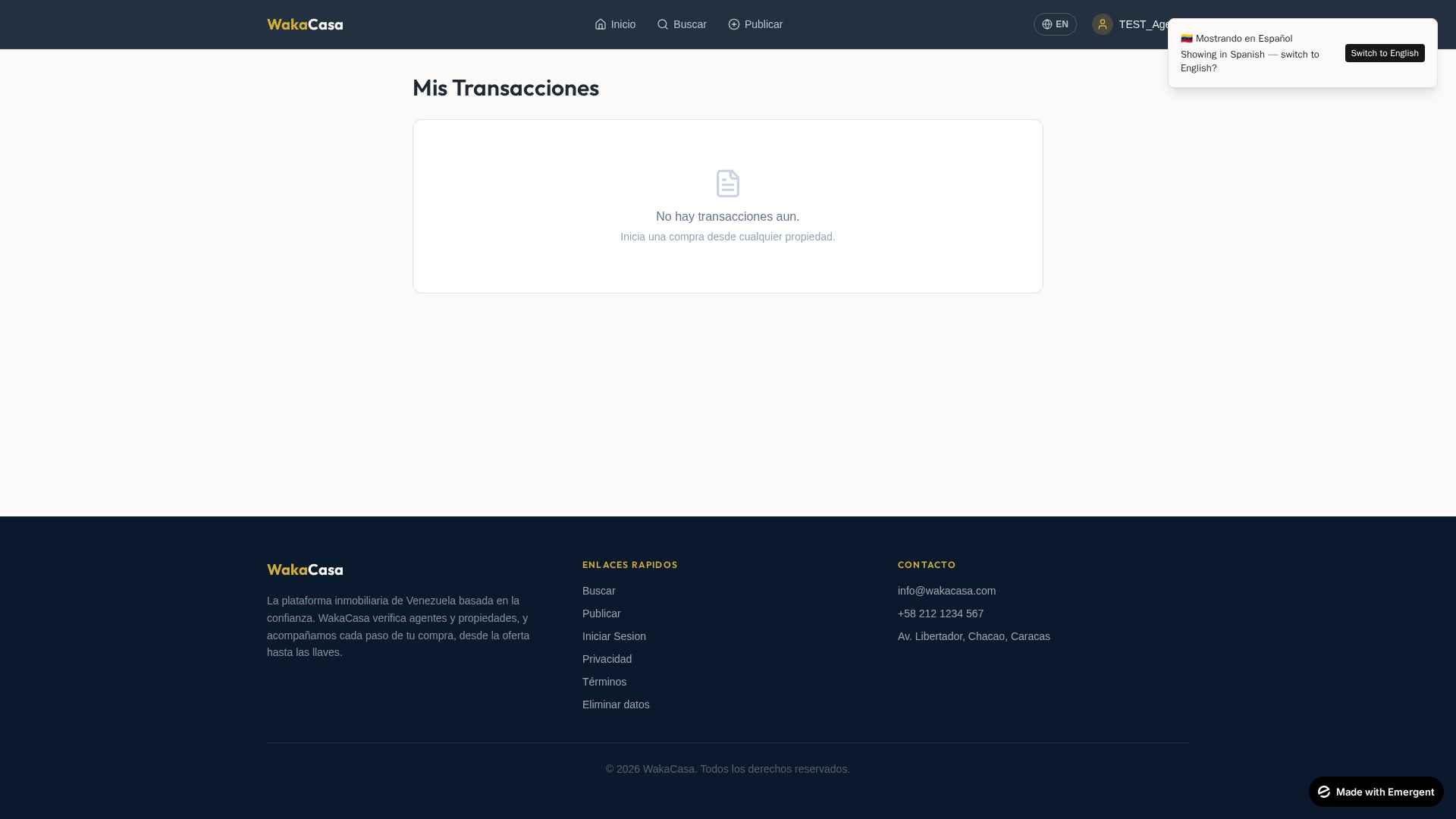Click info@wakacasa.com email address
The image size is (1456, 819).
947,591
